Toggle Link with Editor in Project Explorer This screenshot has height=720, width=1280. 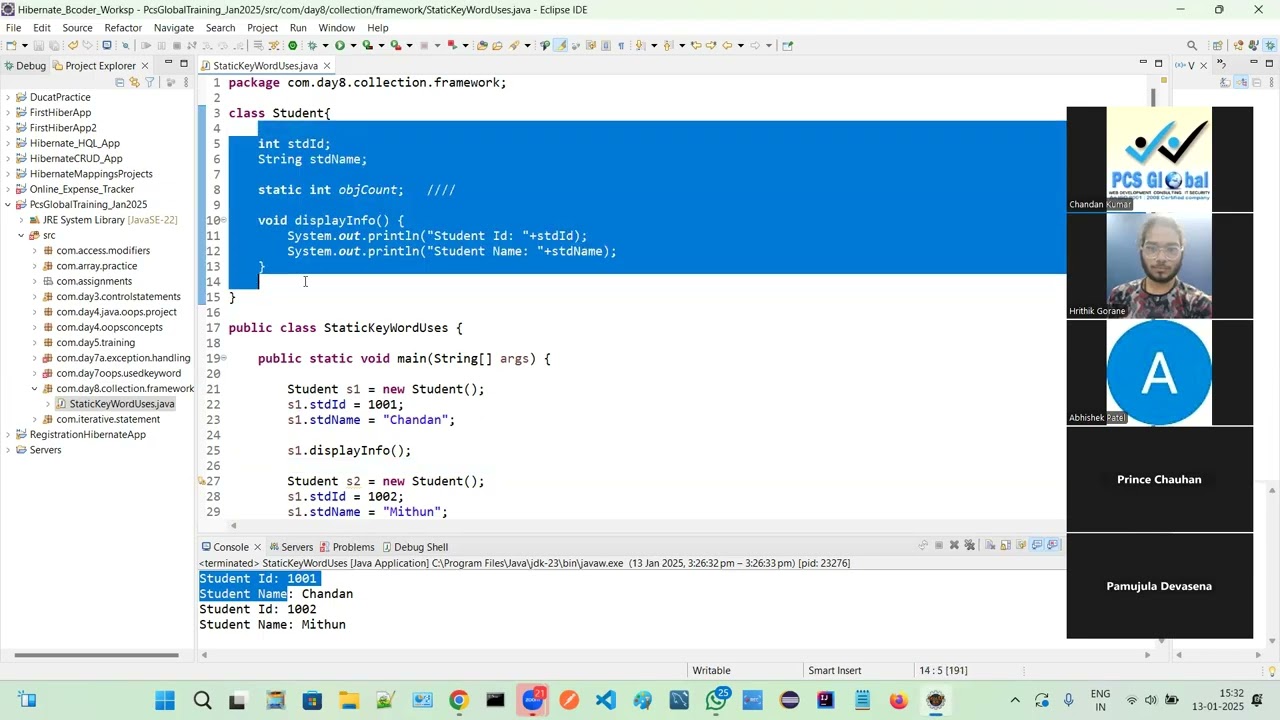pyautogui.click(x=134, y=82)
